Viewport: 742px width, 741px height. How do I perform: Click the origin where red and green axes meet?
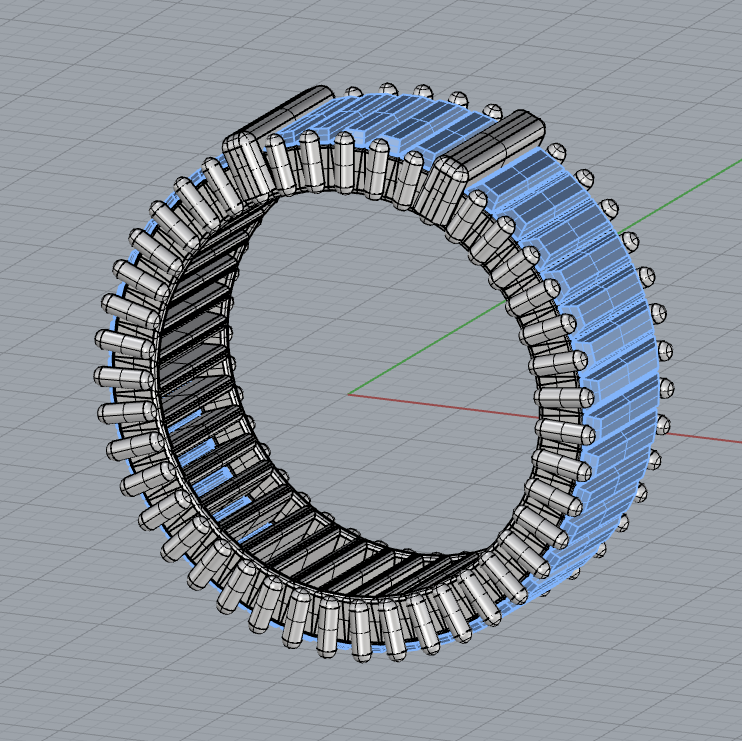point(348,394)
